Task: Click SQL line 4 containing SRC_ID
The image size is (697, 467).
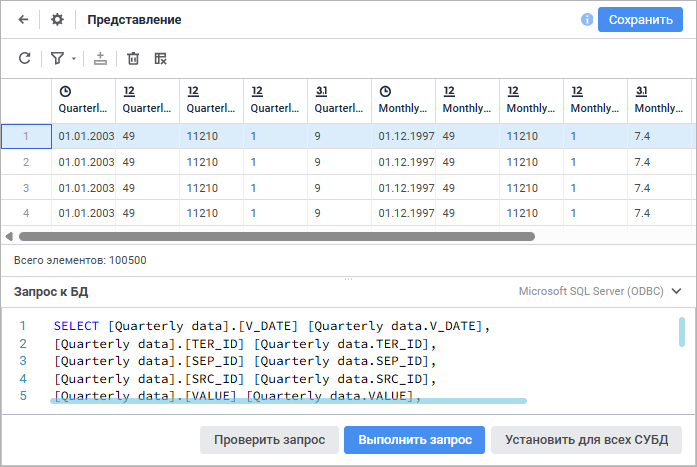Action: (x=245, y=379)
